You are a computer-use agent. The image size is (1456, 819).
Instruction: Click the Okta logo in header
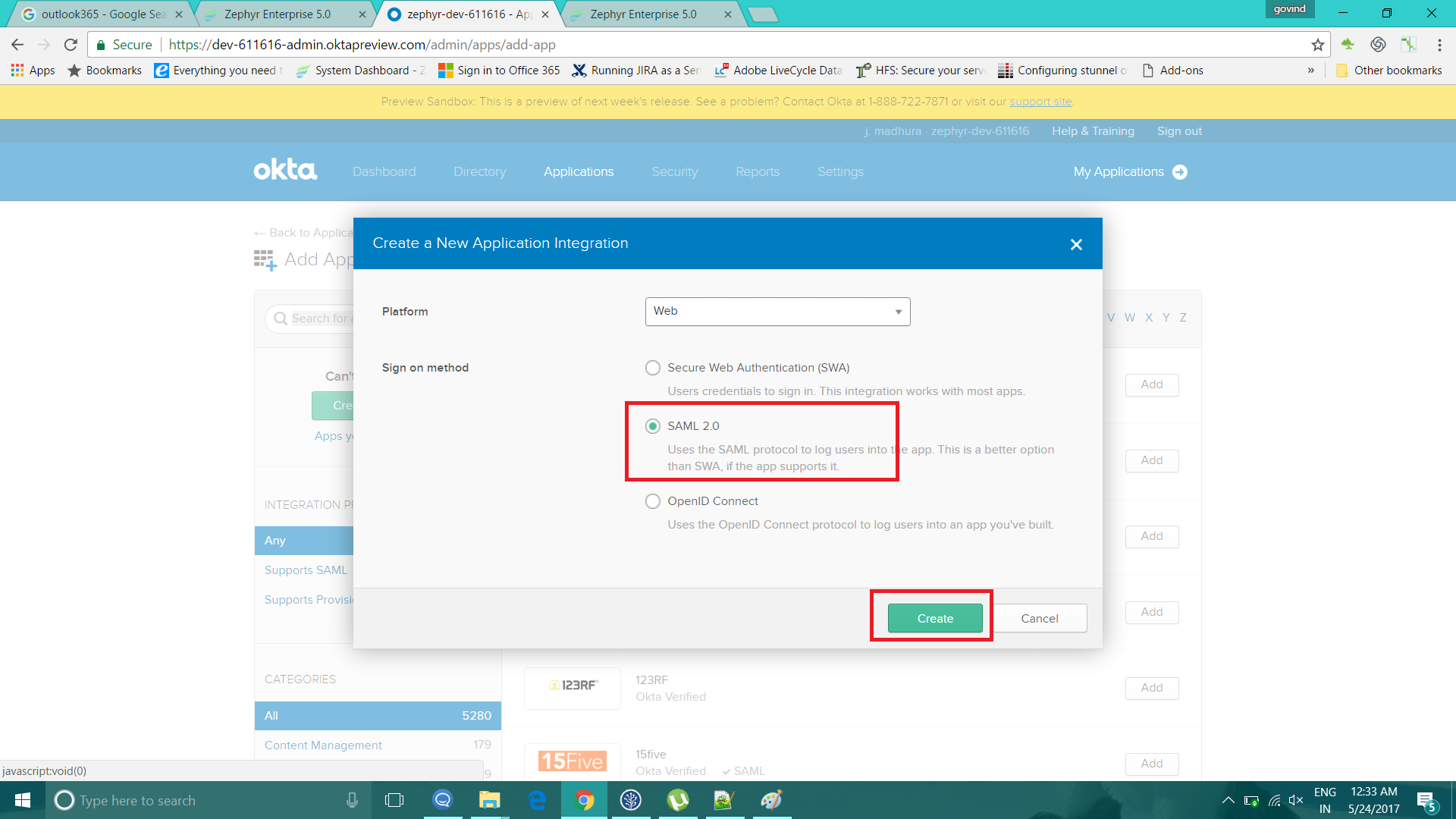pos(285,170)
